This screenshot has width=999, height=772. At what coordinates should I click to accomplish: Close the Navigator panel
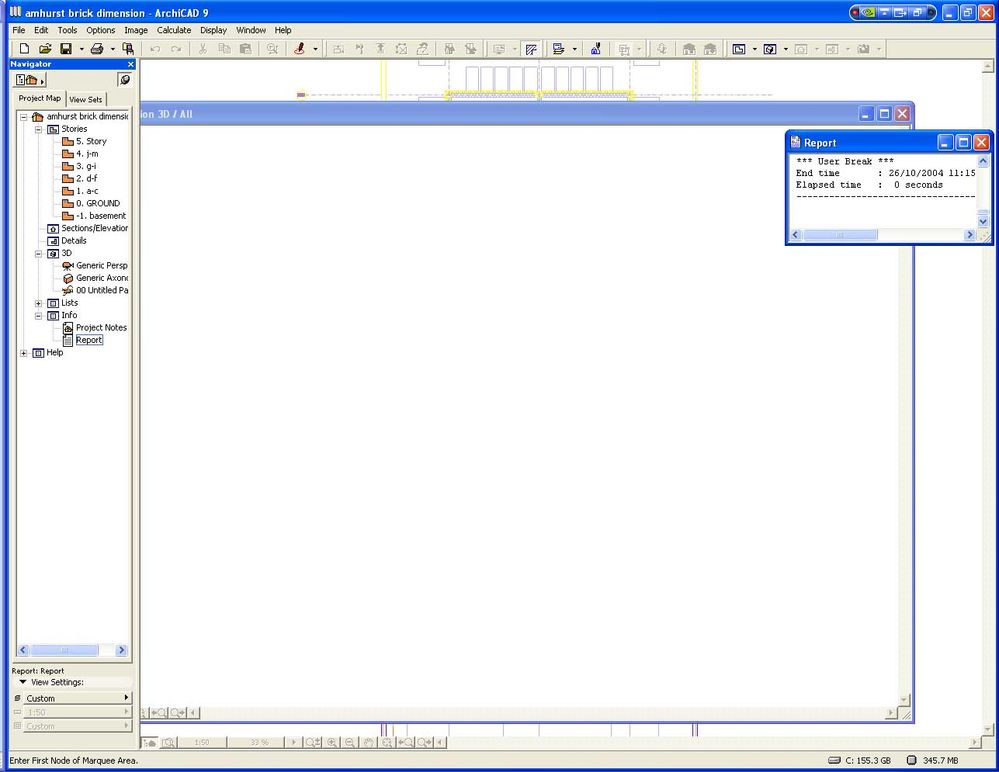click(131, 64)
